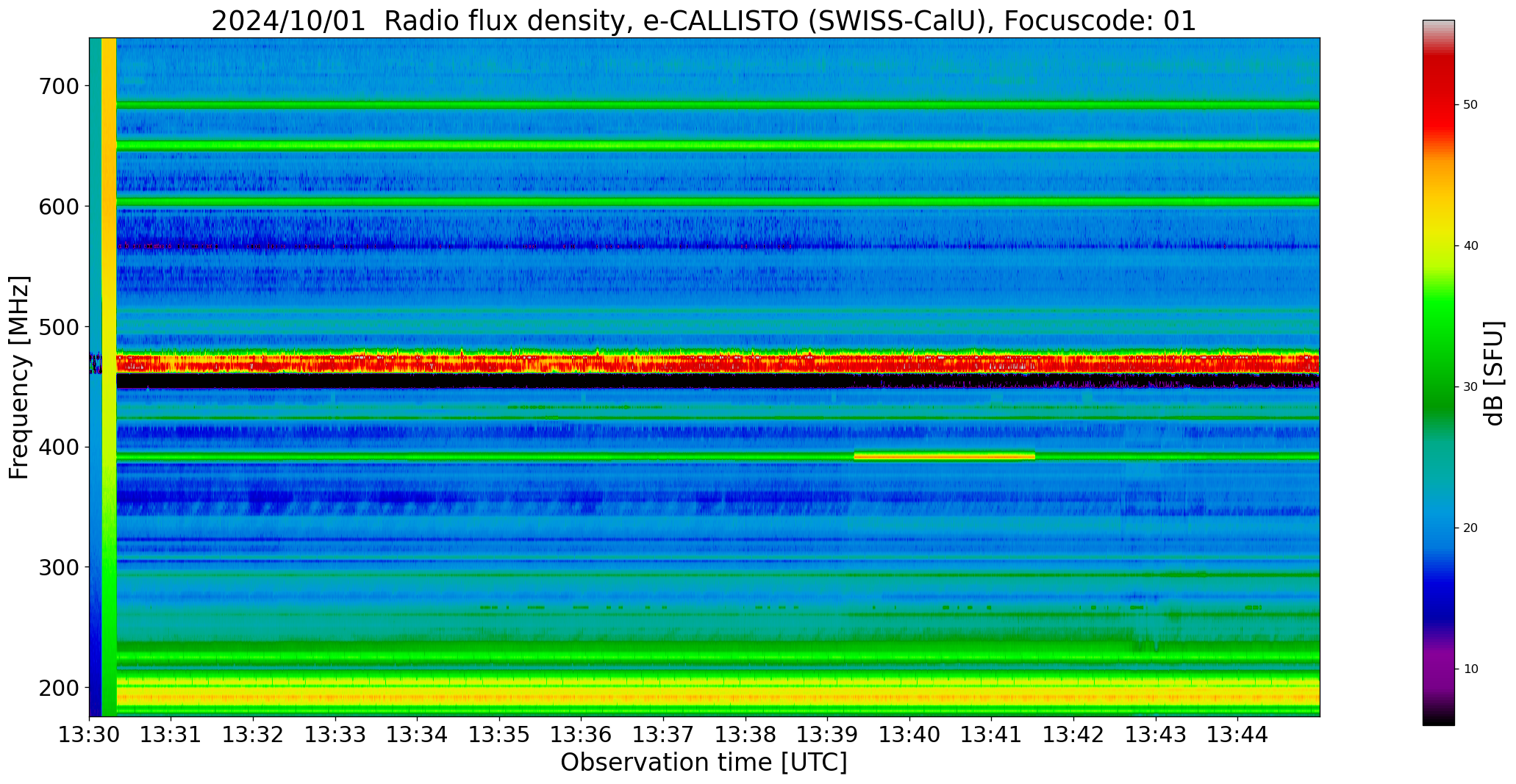Click the black band near 455 MHz

click(x=718, y=381)
